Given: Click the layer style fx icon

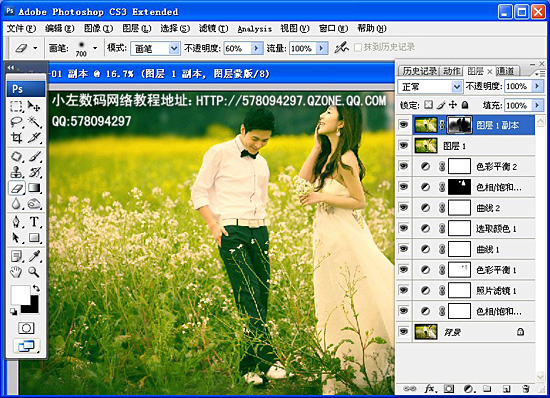Looking at the screenshot, I should pos(430,389).
